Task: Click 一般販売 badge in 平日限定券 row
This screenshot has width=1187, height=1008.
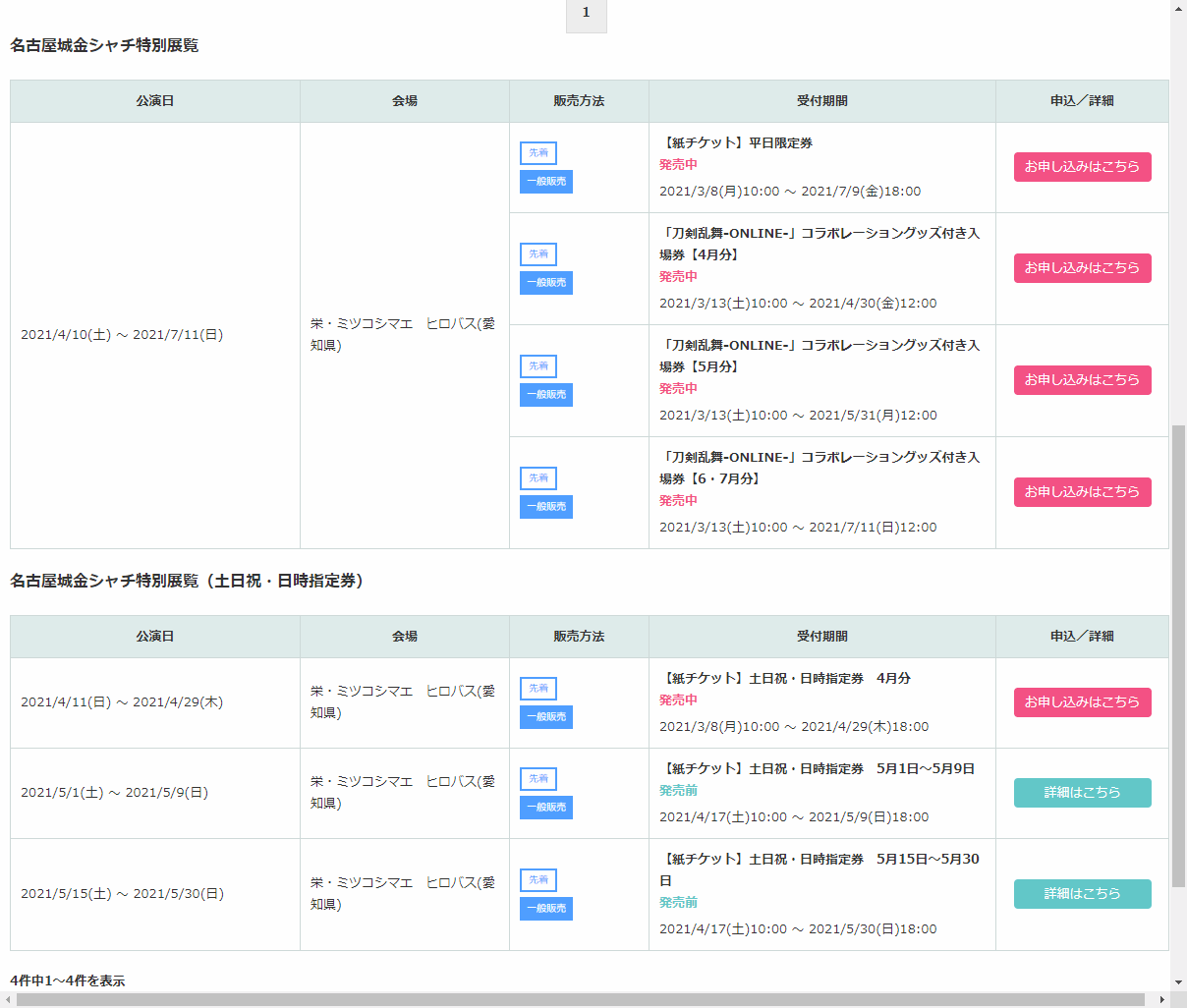Action: click(546, 182)
